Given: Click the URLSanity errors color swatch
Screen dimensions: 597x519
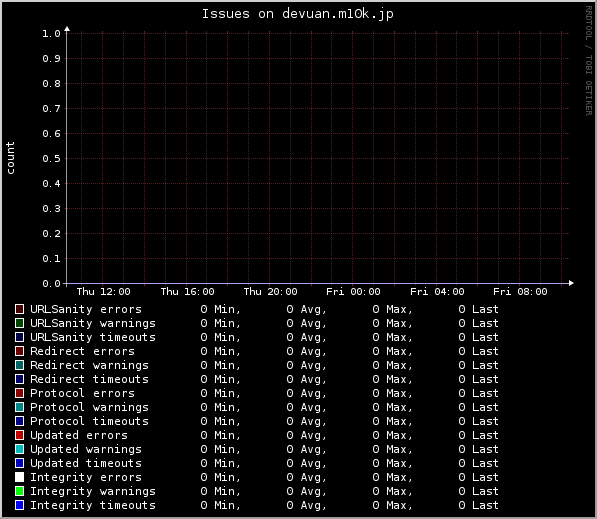Looking at the screenshot, I should (19, 309).
